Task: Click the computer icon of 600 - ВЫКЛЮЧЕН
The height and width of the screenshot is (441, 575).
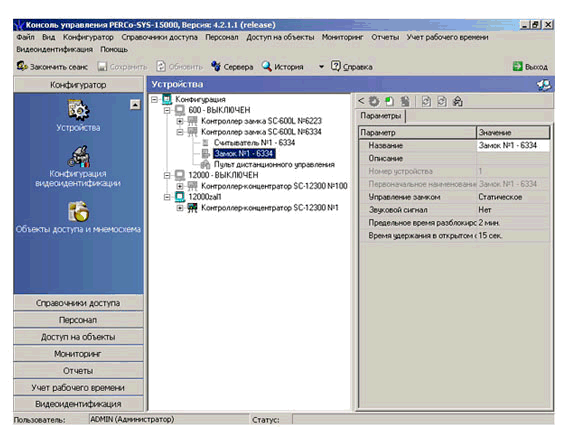Action: 180,110
